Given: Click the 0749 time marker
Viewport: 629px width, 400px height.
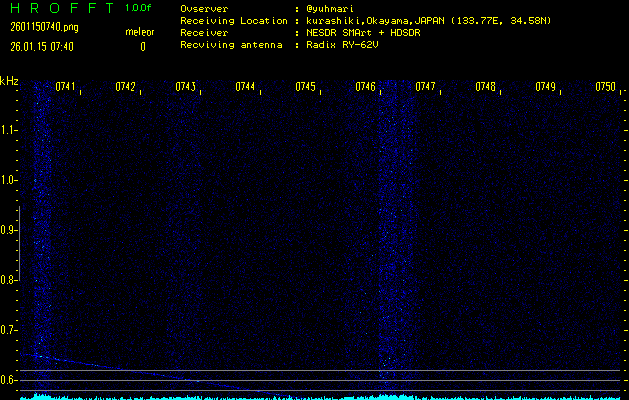Looking at the screenshot, I should (x=546, y=86).
